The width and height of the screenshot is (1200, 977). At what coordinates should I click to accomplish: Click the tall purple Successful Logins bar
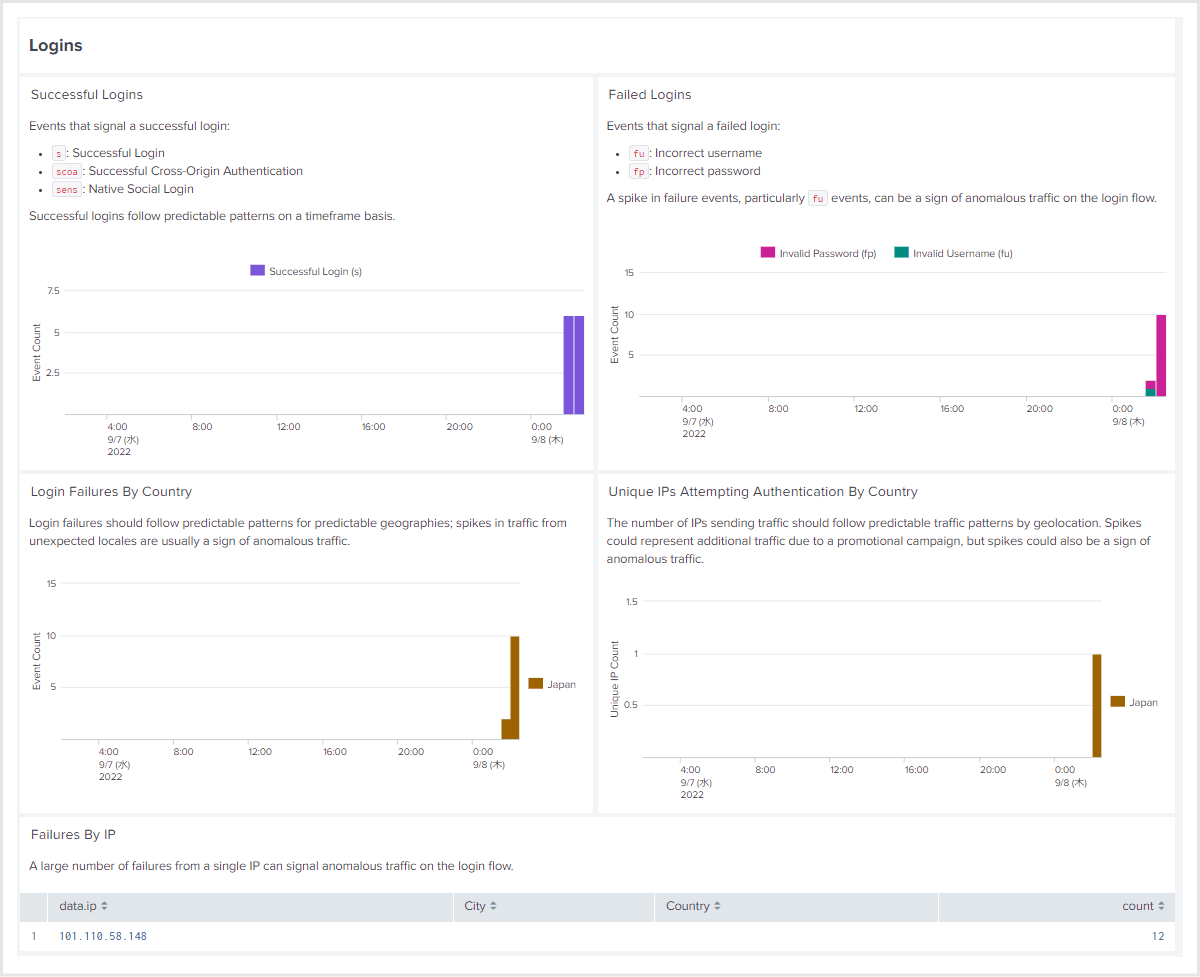[573, 365]
